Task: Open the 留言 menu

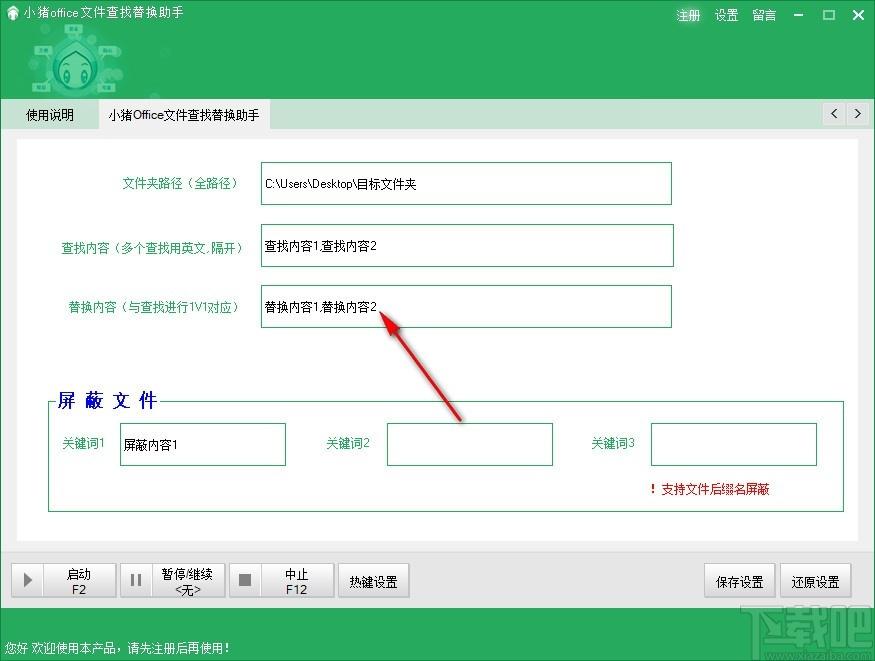Action: coord(764,15)
